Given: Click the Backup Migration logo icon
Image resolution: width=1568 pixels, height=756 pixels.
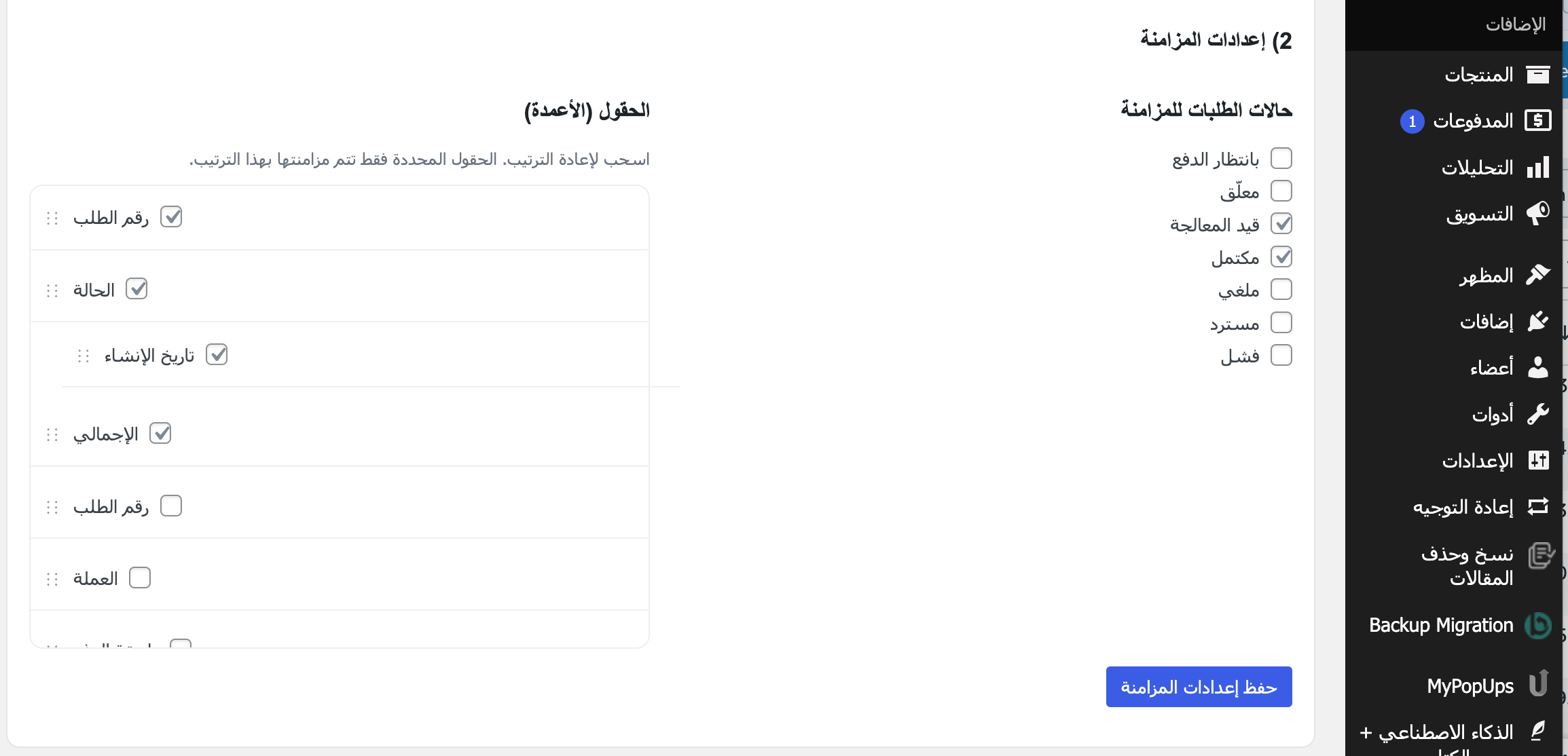Looking at the screenshot, I should click(1537, 625).
